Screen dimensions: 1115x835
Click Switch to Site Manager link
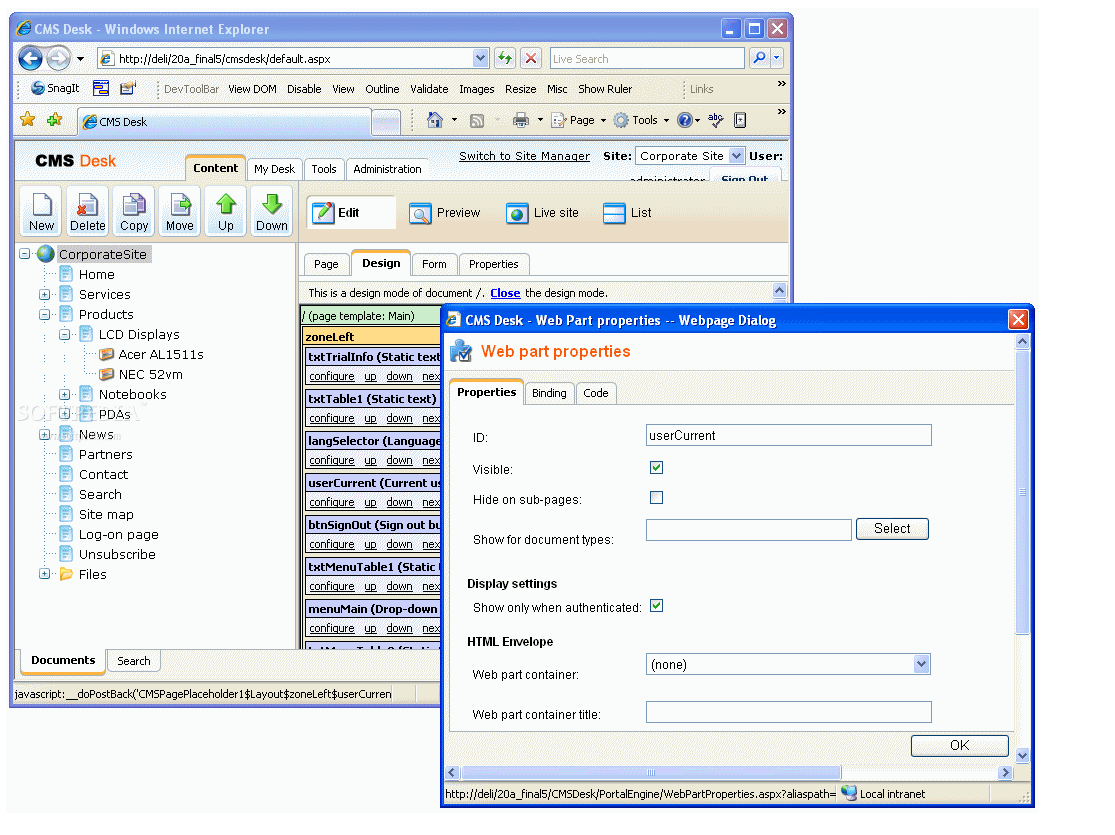[524, 156]
